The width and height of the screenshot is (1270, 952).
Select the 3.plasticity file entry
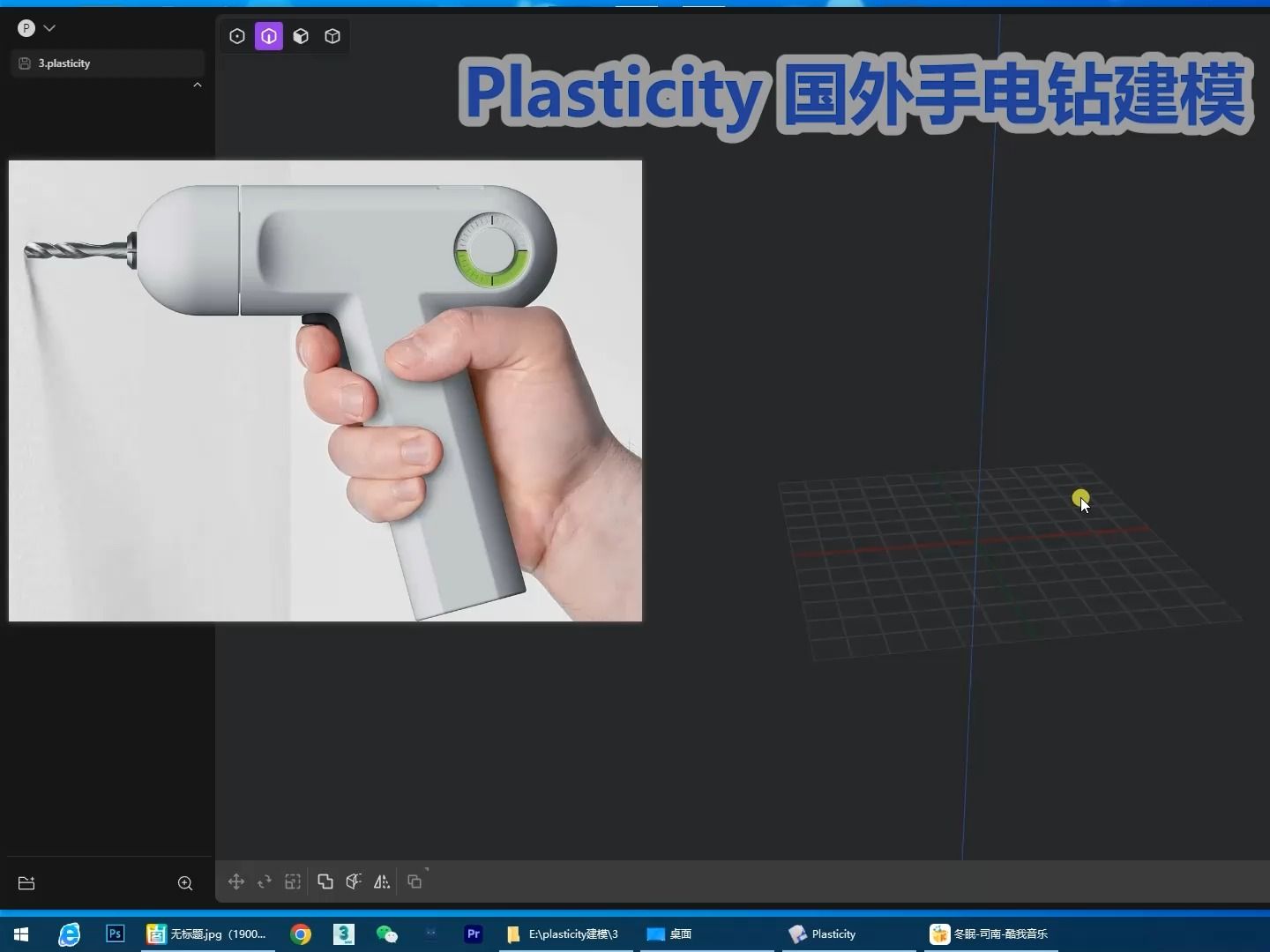[x=63, y=63]
